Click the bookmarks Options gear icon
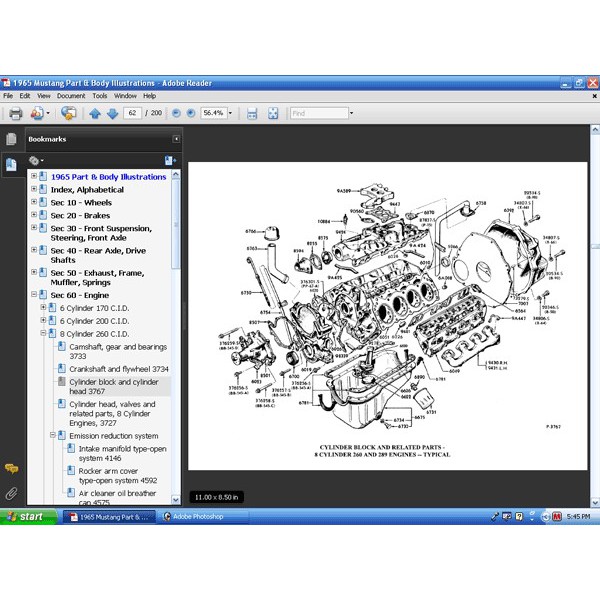This screenshot has height=600, width=600. (34, 160)
